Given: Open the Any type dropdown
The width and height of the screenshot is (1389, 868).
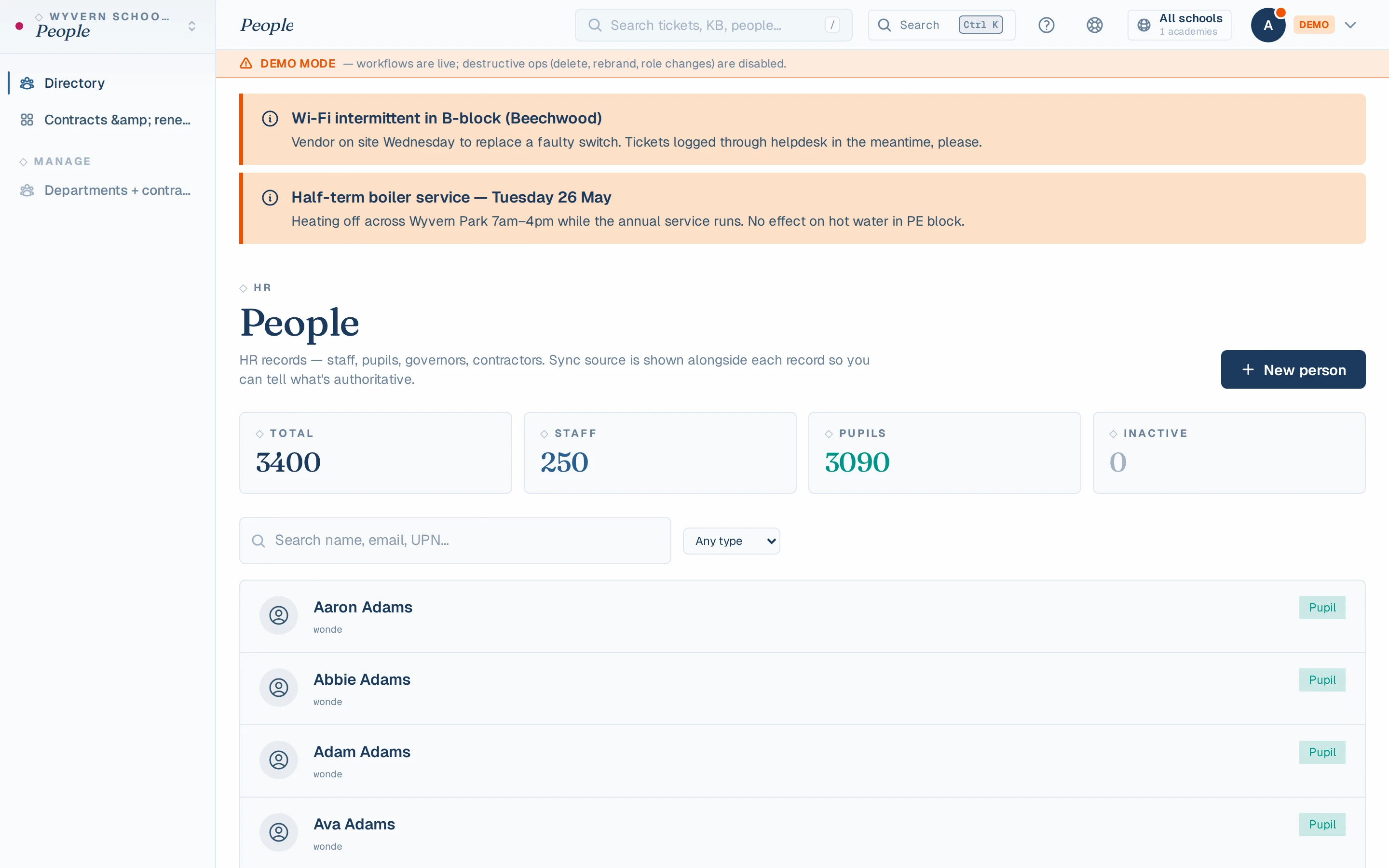Looking at the screenshot, I should 731,541.
